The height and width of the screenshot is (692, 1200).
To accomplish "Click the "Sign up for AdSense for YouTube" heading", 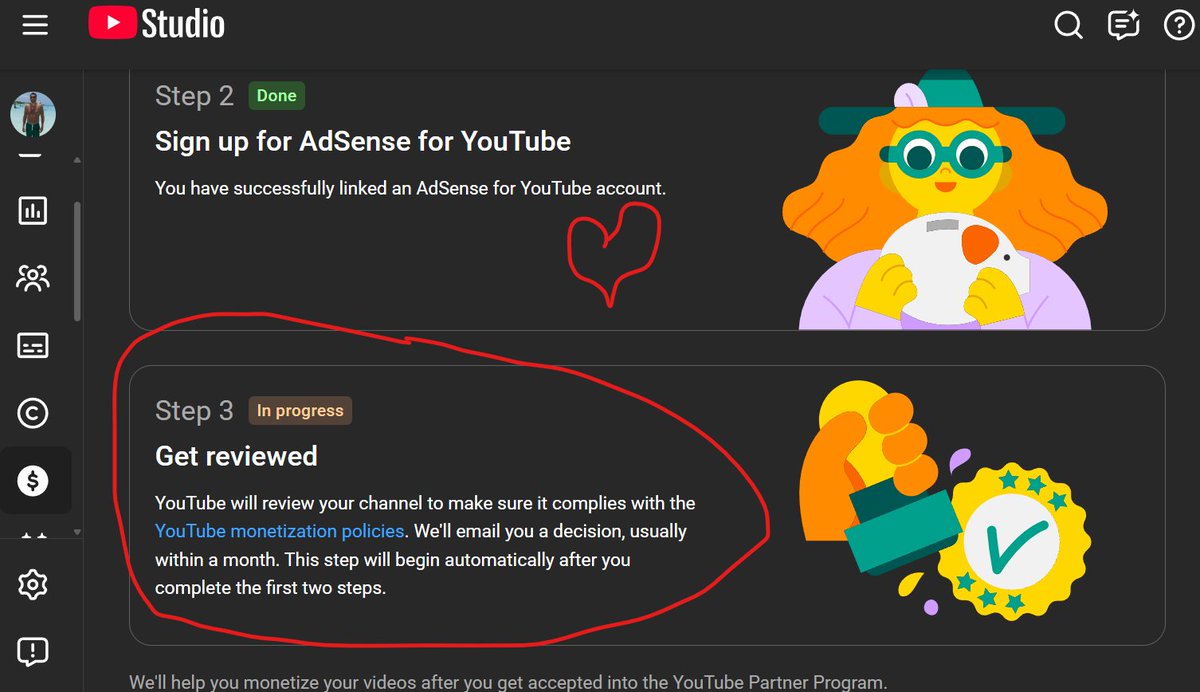I will pos(363,142).
